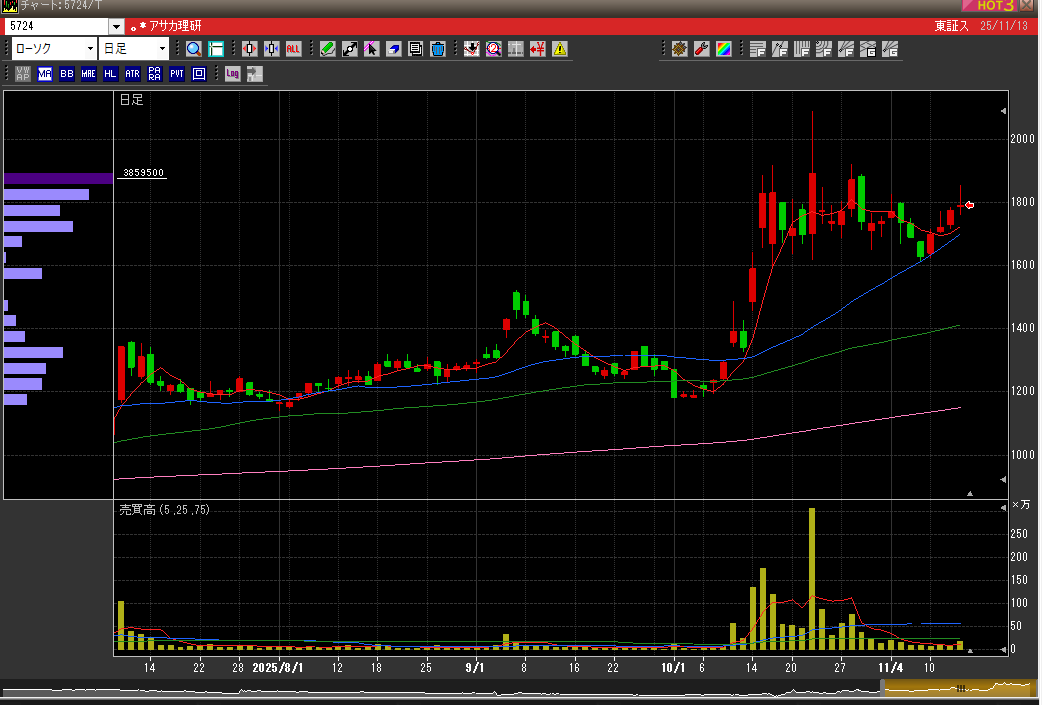Viewport: 1042px width, 705px height.
Task: Toggle the MA moving average indicator
Action: 45,73
